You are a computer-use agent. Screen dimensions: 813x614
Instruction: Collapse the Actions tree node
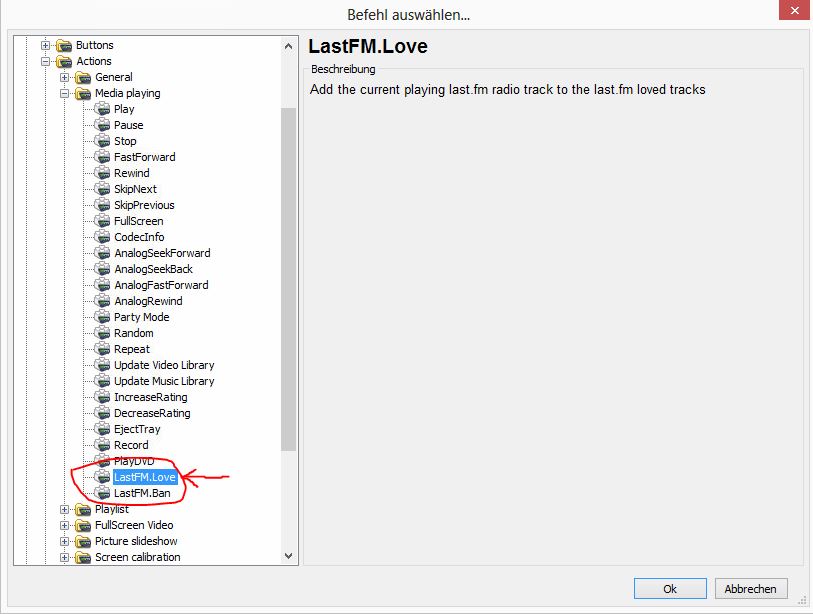46,61
